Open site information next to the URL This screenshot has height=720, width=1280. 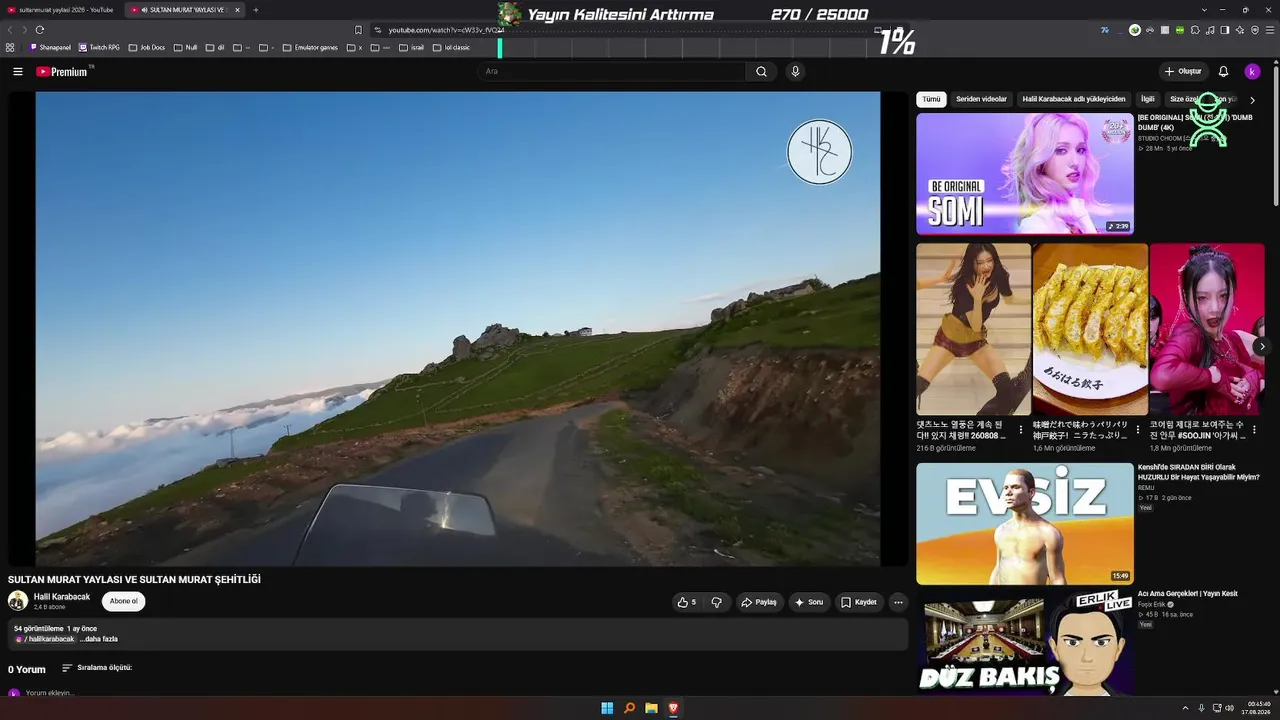[x=377, y=30]
